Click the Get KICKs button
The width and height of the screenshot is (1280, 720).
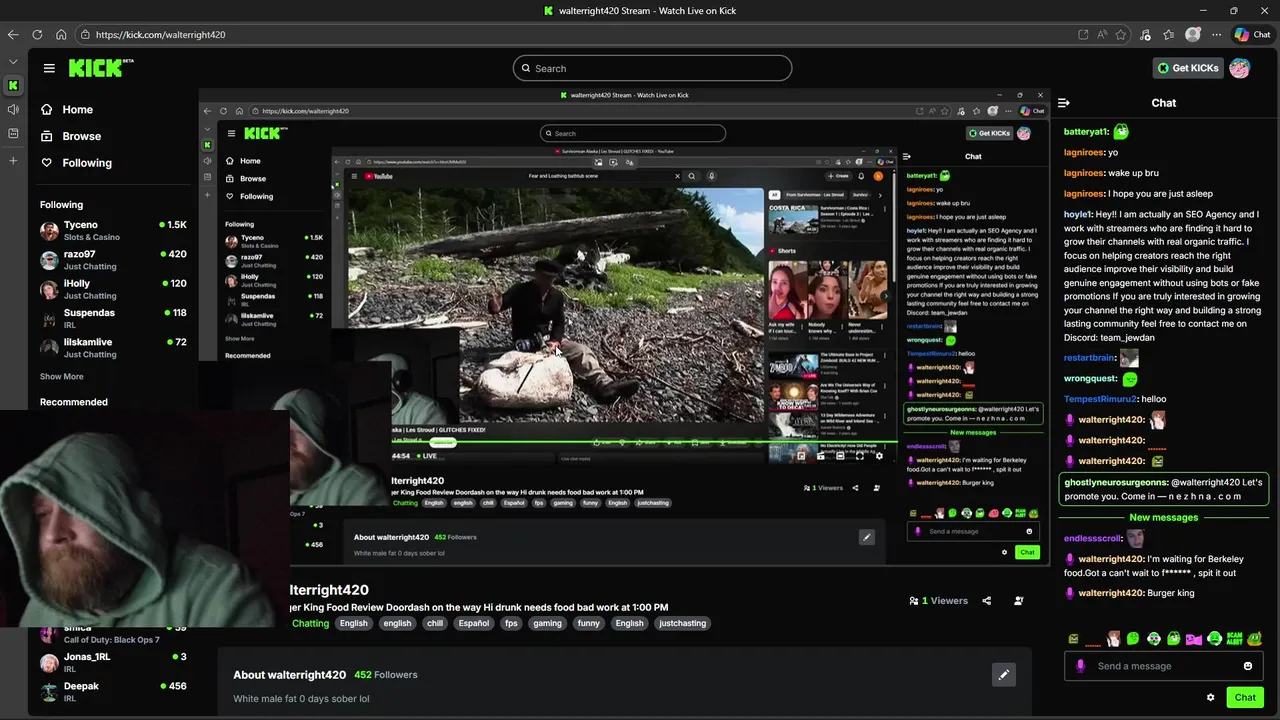[x=1188, y=68]
